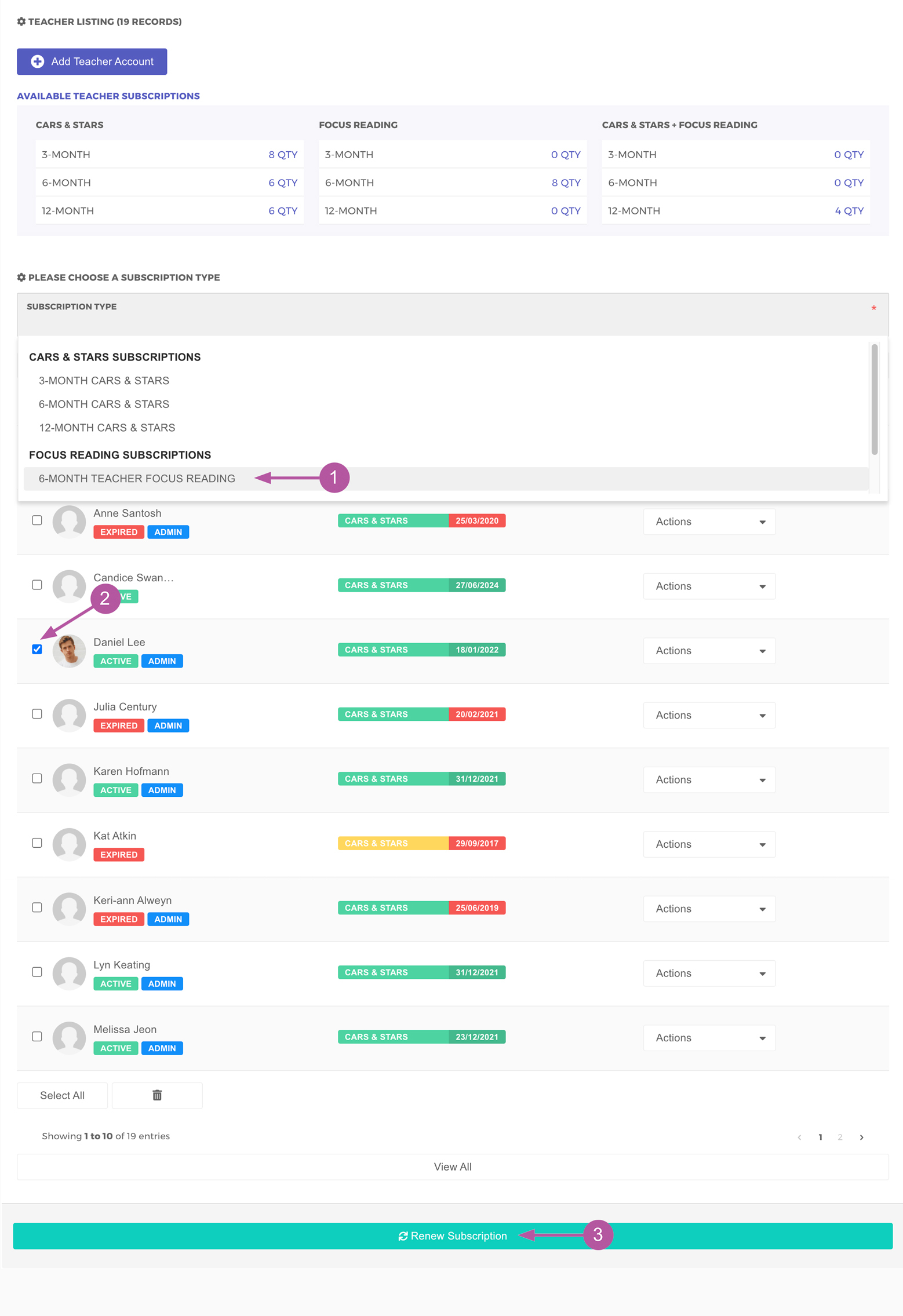This screenshot has height=1316, width=903.
Task: Click Lyn Keating's avatar icon
Action: (69, 973)
